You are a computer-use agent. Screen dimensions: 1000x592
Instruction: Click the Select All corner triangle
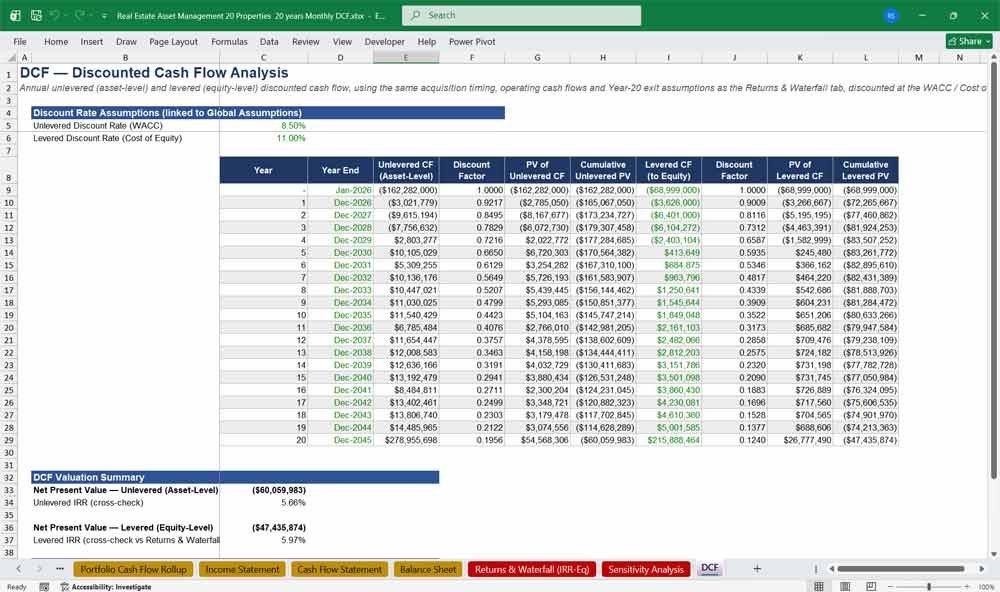(11, 57)
